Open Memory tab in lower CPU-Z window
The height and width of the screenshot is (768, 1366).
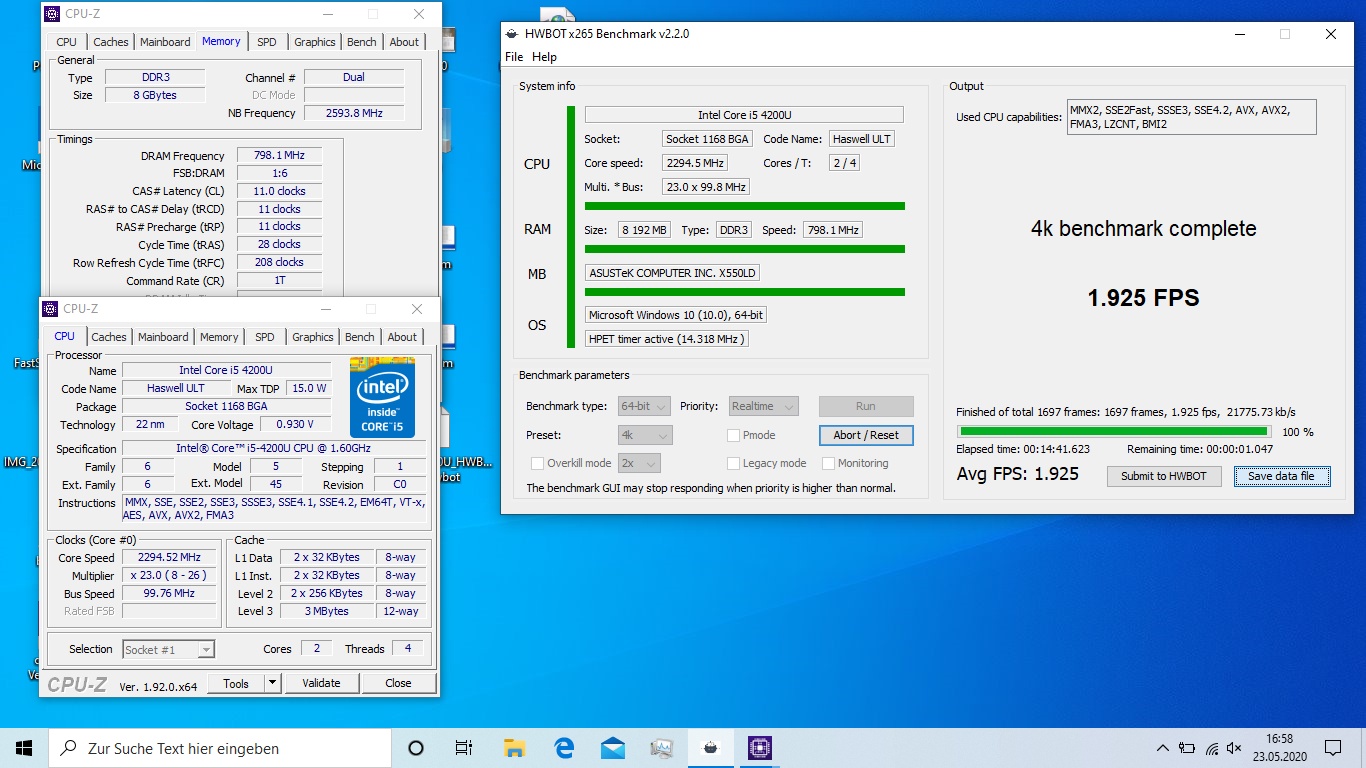(219, 337)
